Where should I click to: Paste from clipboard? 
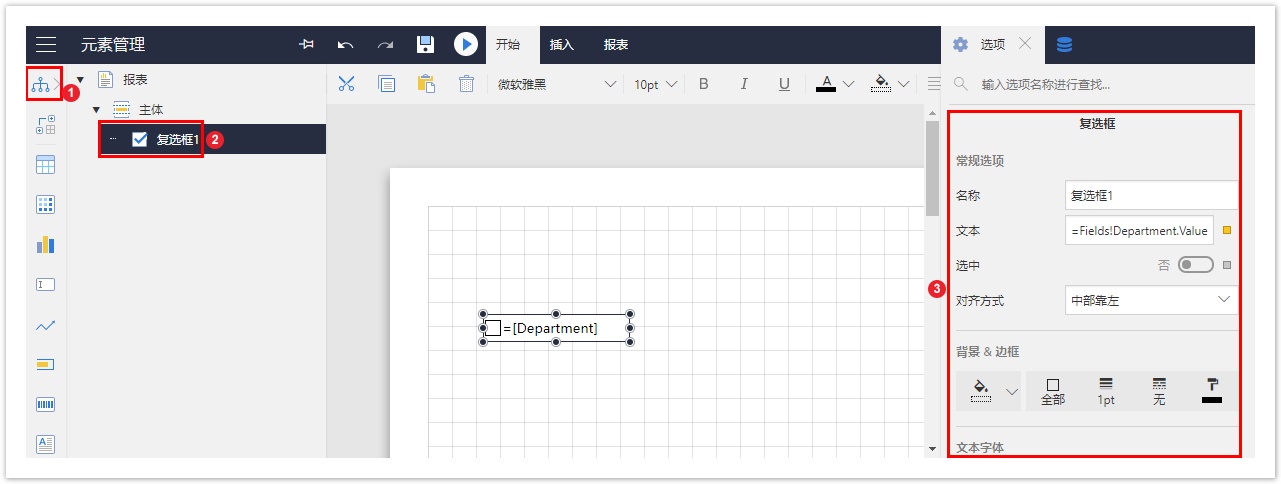tap(426, 84)
